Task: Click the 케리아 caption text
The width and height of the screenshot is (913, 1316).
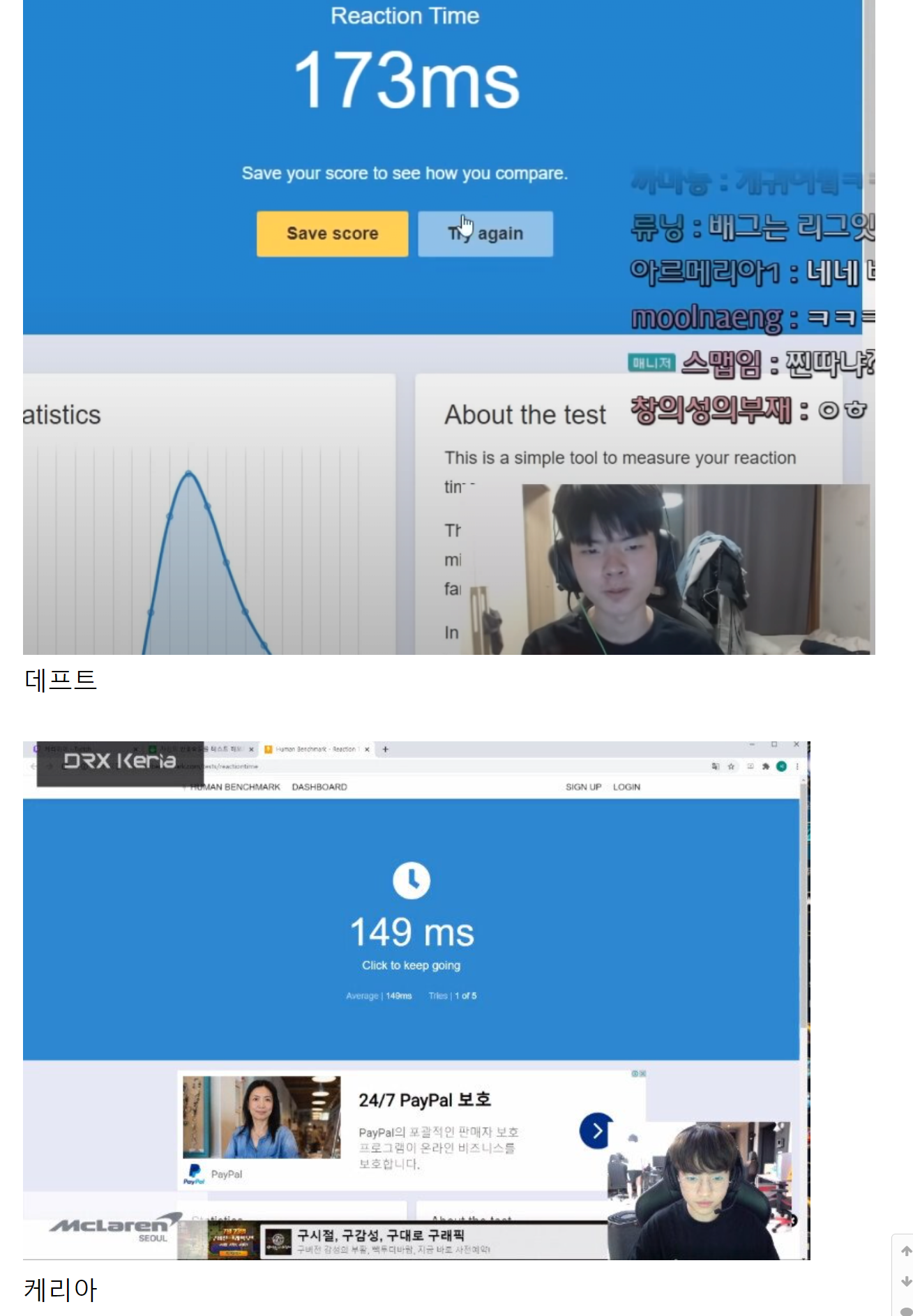Action: pyautogui.click(x=61, y=1289)
